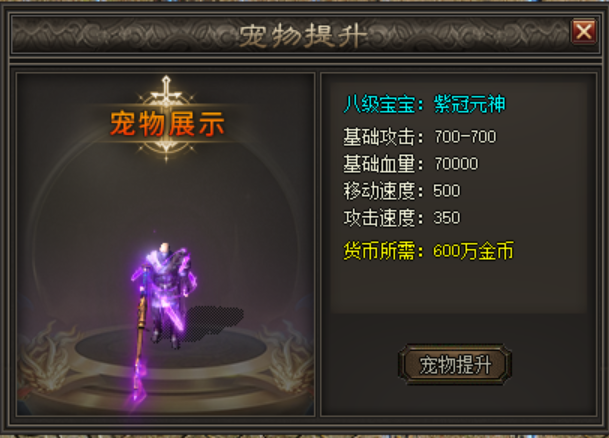Click the golden sword emblem above banner
609x438 pixels.
pos(166,92)
